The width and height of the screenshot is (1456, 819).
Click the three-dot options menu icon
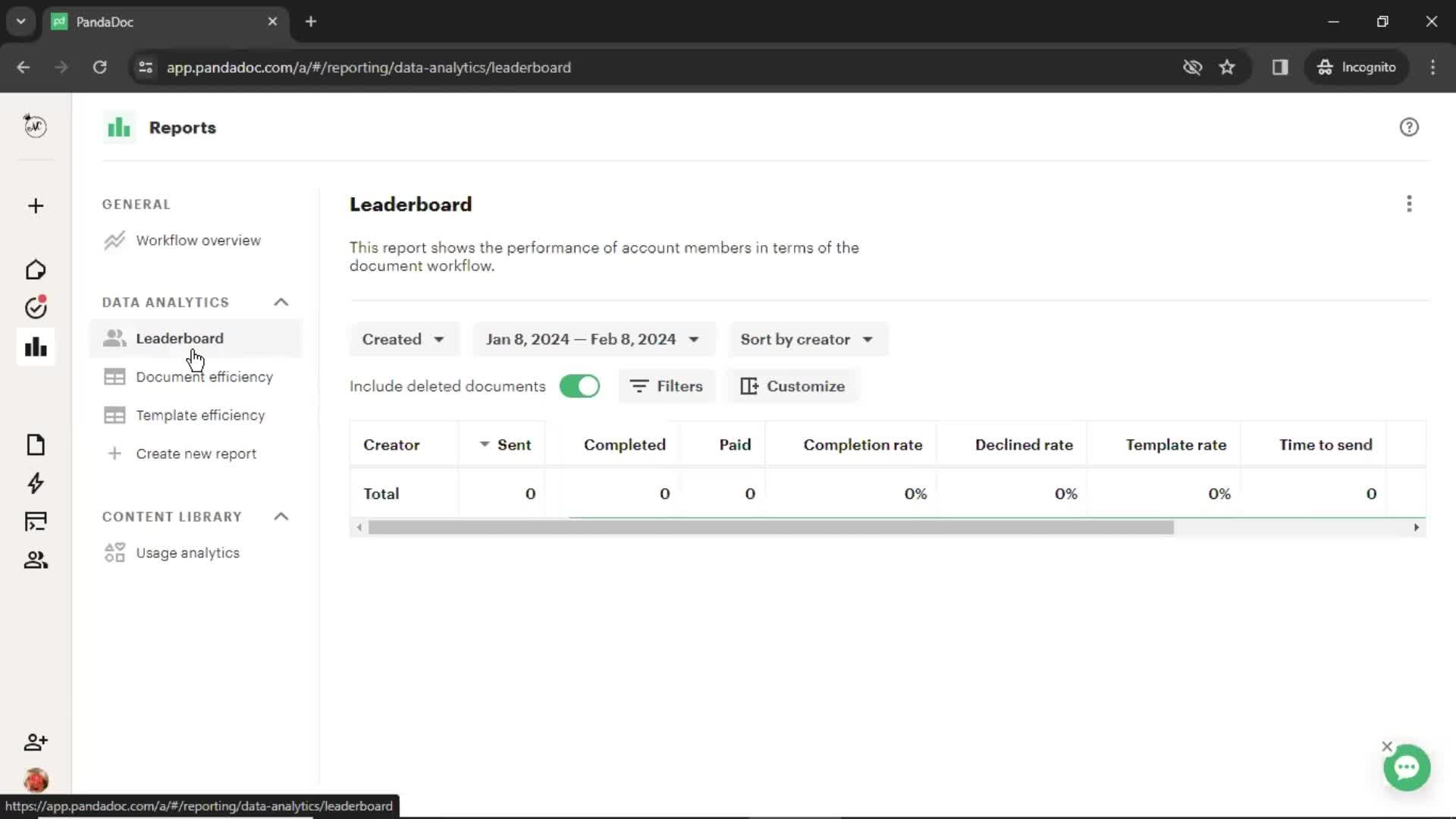pyautogui.click(x=1410, y=204)
